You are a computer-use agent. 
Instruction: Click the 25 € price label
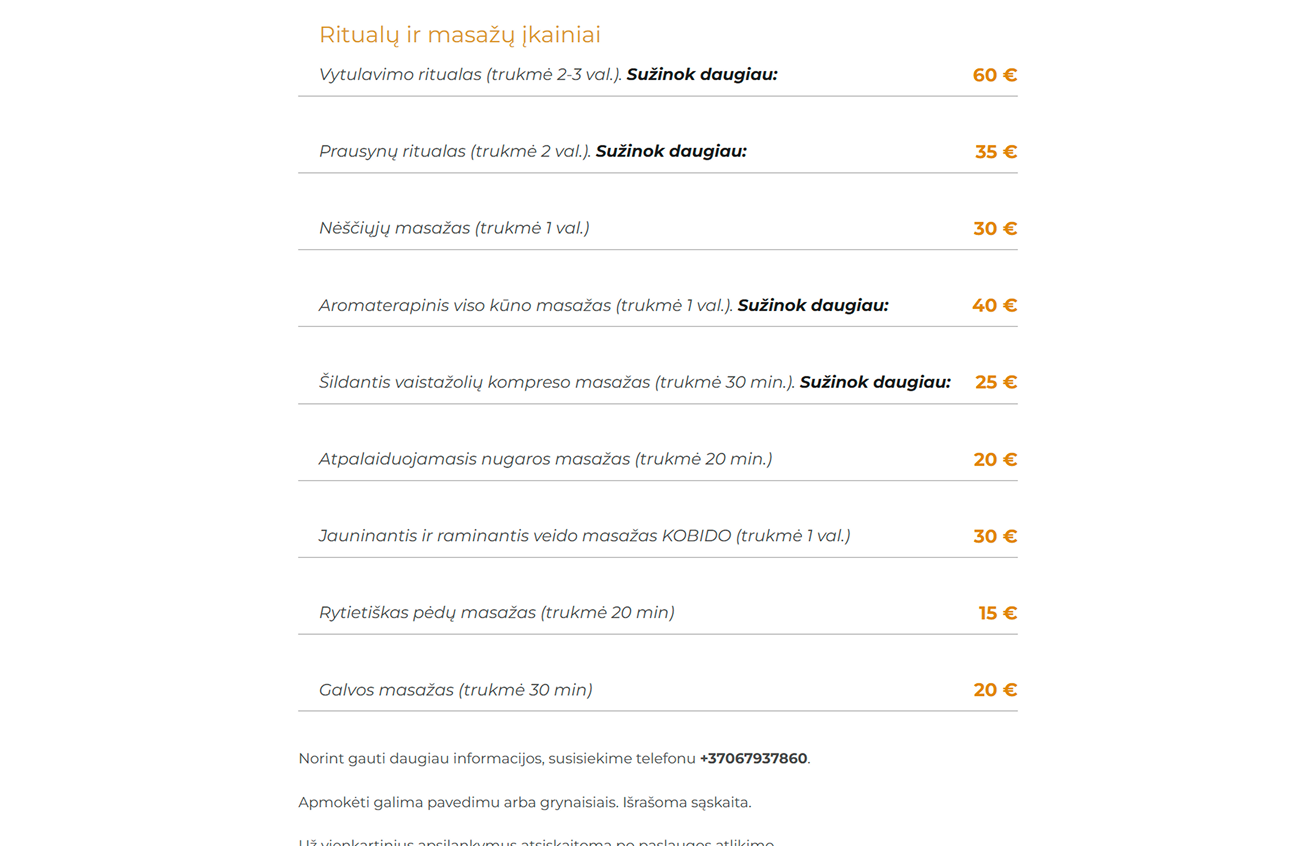click(995, 383)
